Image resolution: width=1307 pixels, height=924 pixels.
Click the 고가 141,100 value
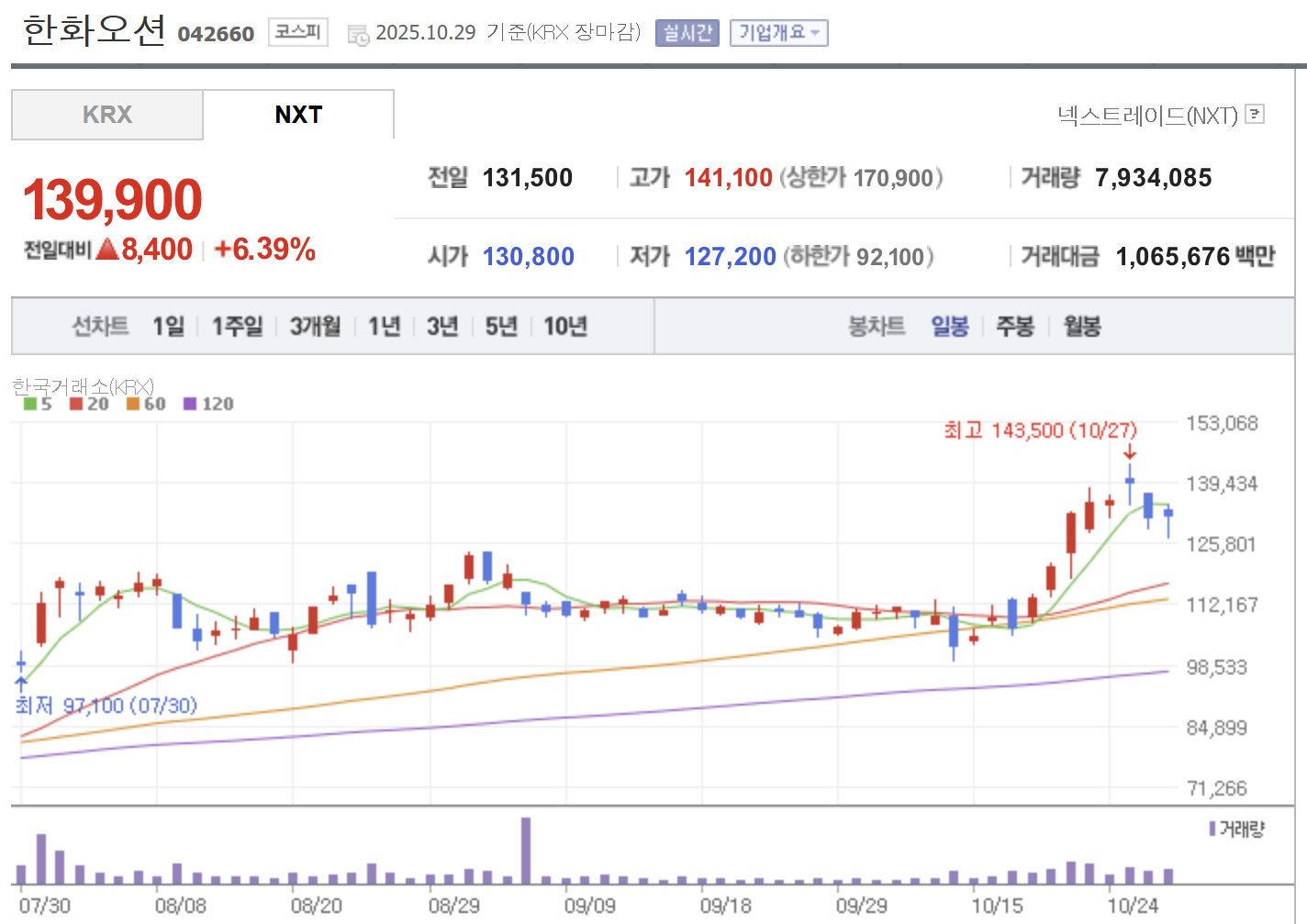click(729, 177)
